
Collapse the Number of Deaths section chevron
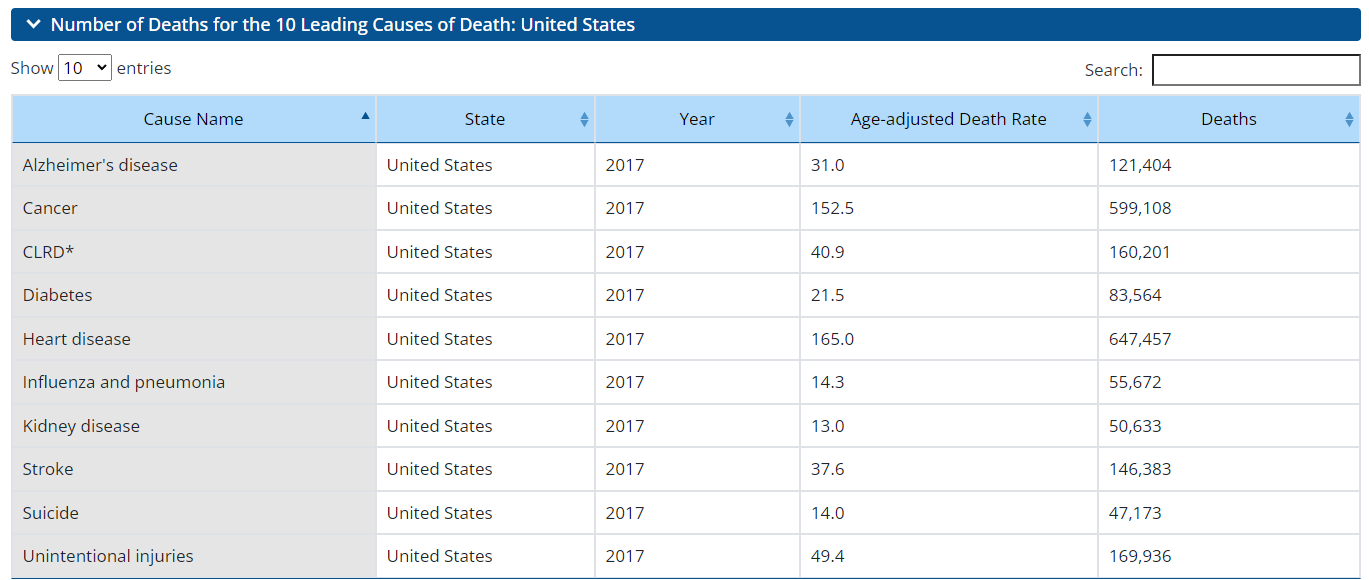coord(33,25)
